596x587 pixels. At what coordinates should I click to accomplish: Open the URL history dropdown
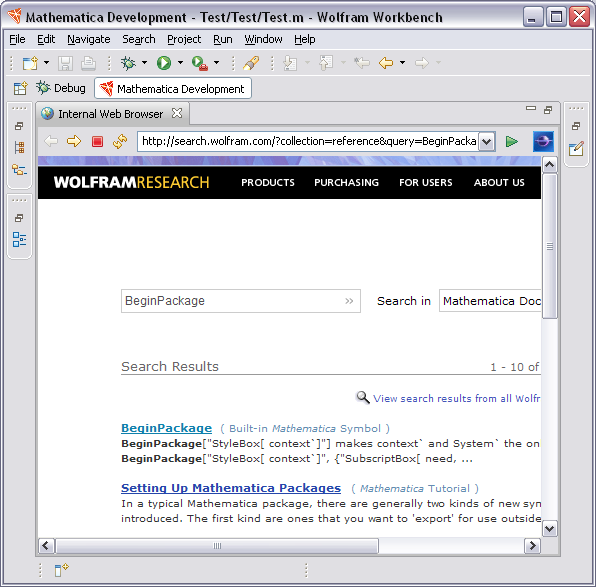[487, 142]
